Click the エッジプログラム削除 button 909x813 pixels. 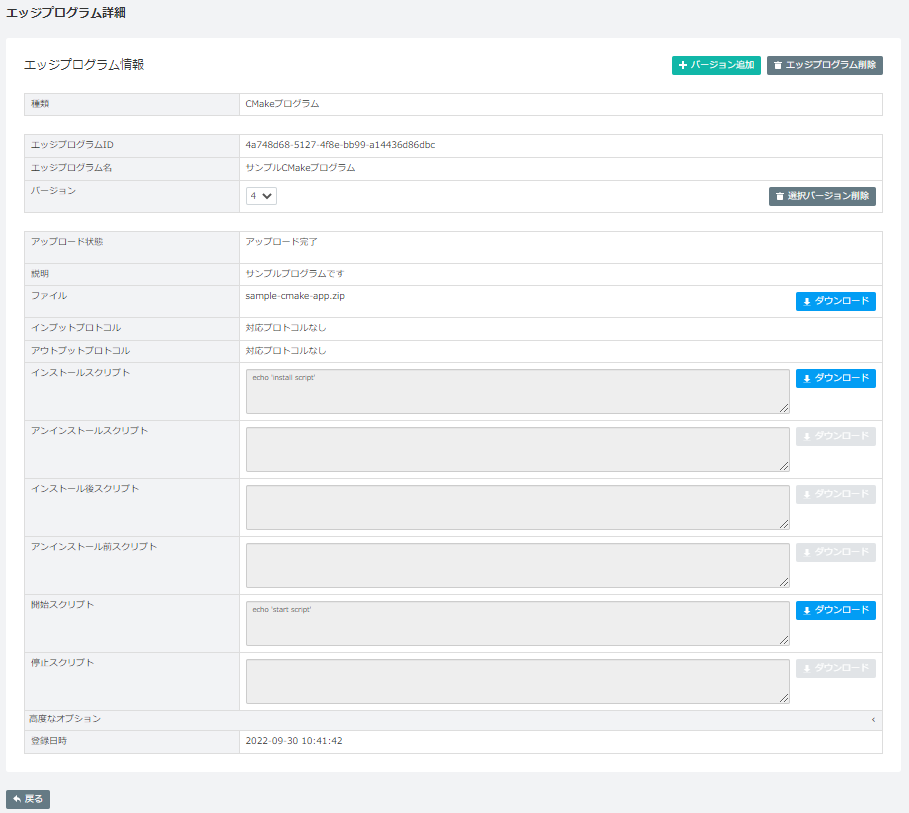point(824,65)
